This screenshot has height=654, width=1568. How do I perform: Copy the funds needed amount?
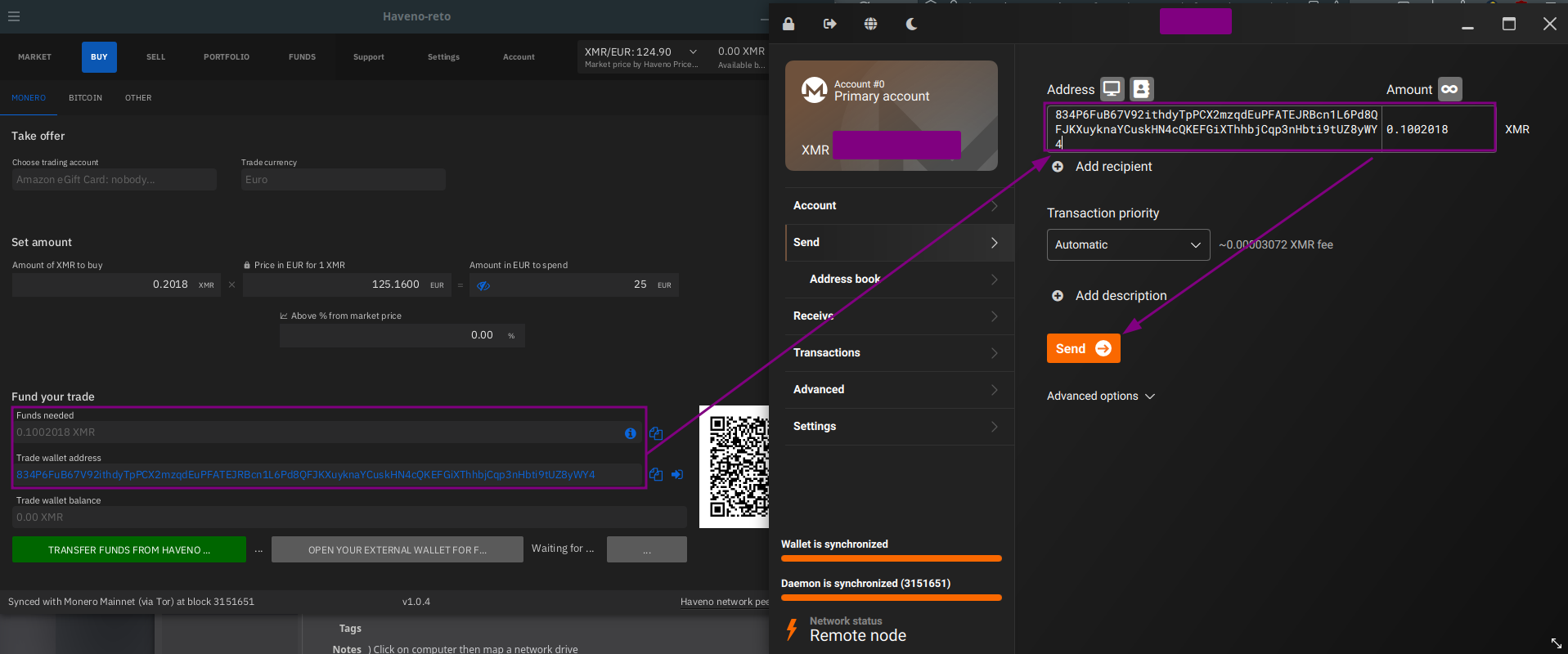(655, 433)
